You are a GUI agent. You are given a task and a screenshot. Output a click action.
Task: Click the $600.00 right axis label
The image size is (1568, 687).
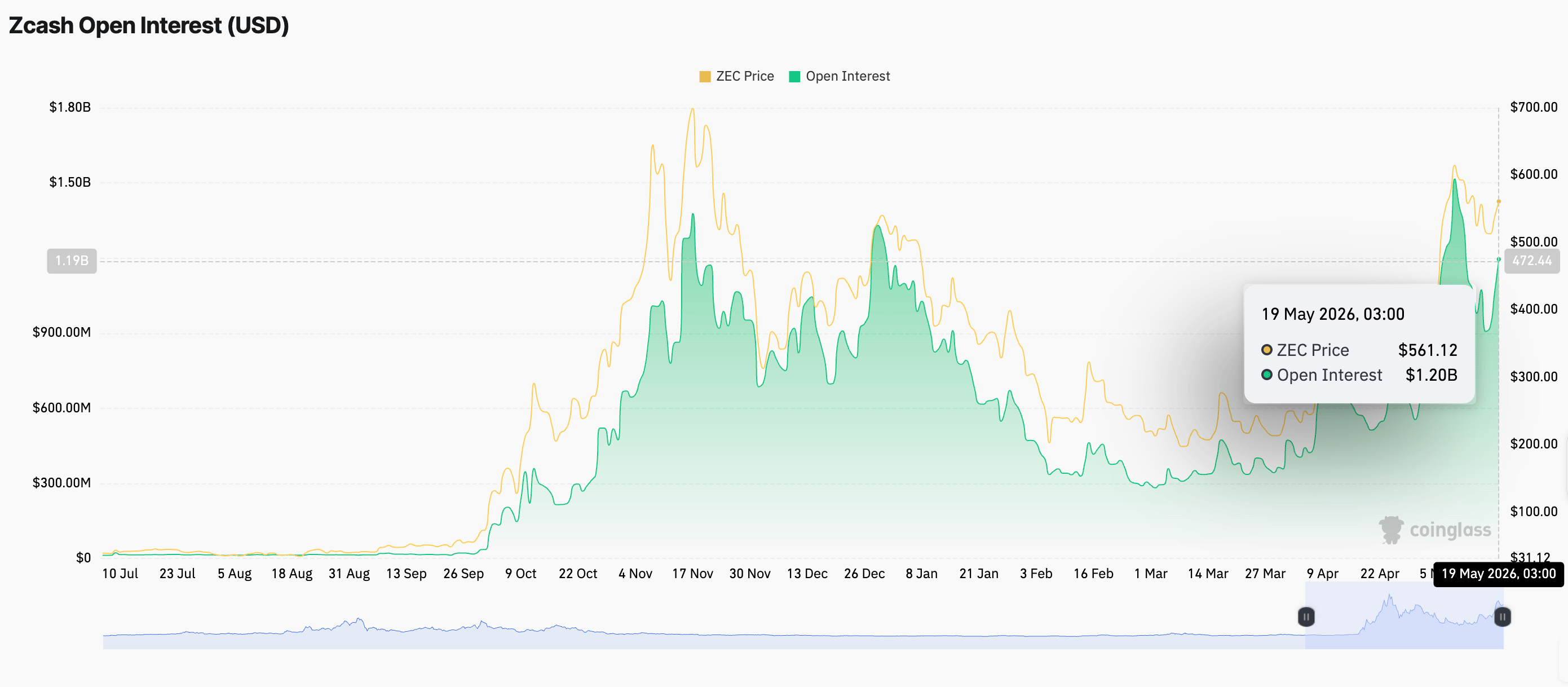coord(1534,174)
